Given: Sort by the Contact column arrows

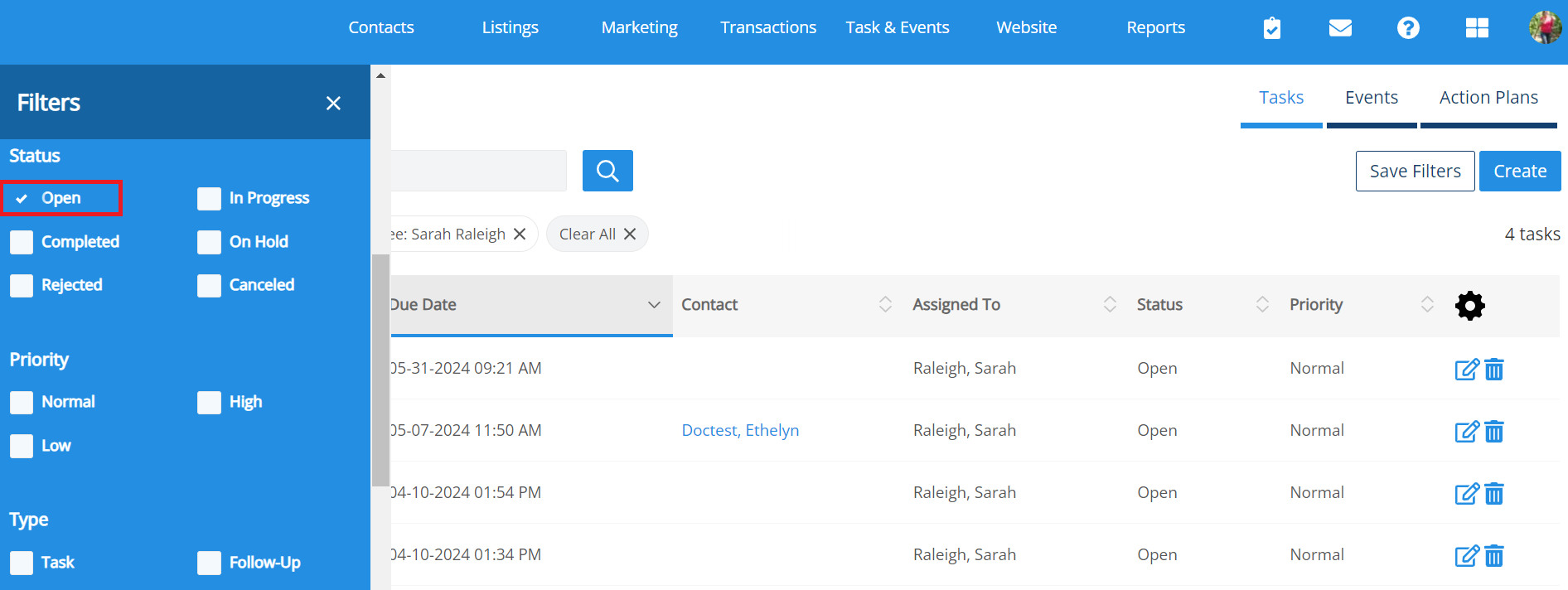Looking at the screenshot, I should pyautogui.click(x=885, y=305).
